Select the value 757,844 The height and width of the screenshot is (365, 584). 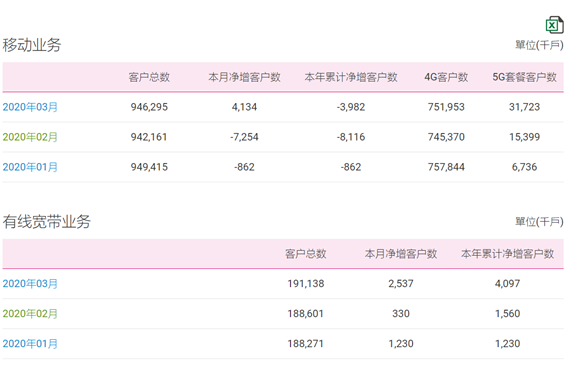pos(446,167)
